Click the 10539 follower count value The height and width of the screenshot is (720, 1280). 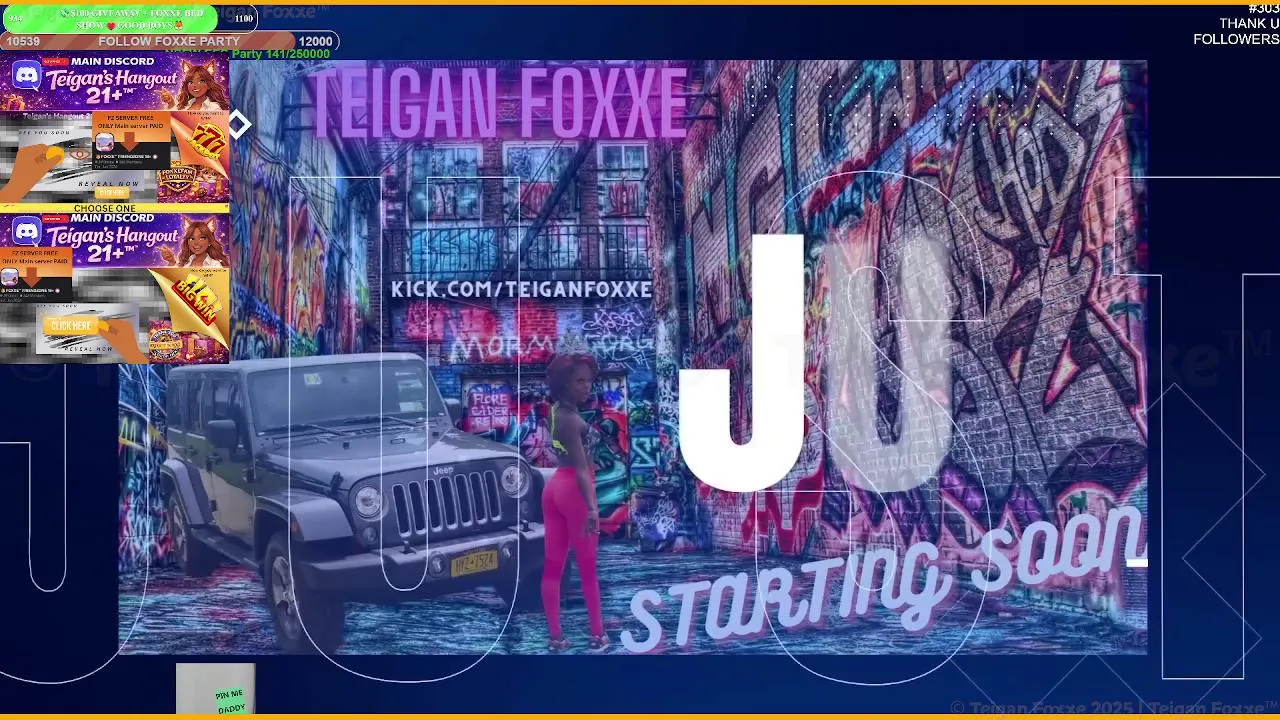tap(23, 41)
